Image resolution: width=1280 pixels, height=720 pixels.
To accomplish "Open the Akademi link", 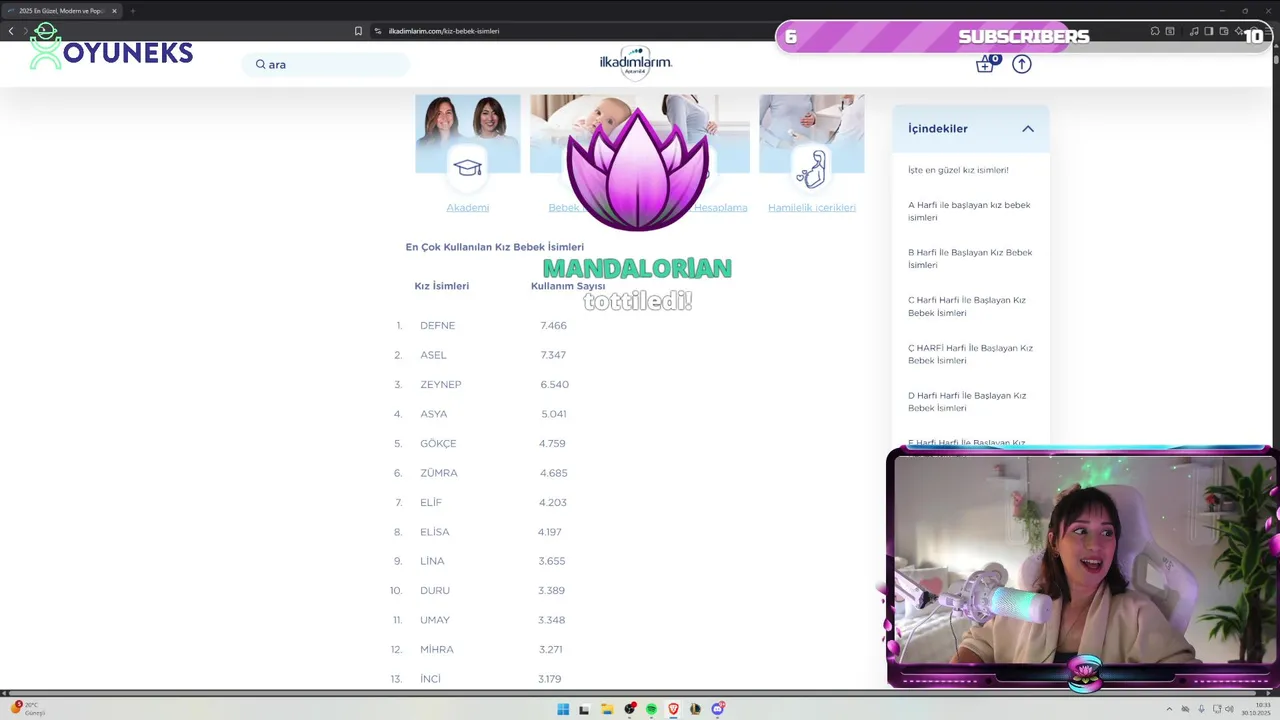I will click(x=468, y=207).
